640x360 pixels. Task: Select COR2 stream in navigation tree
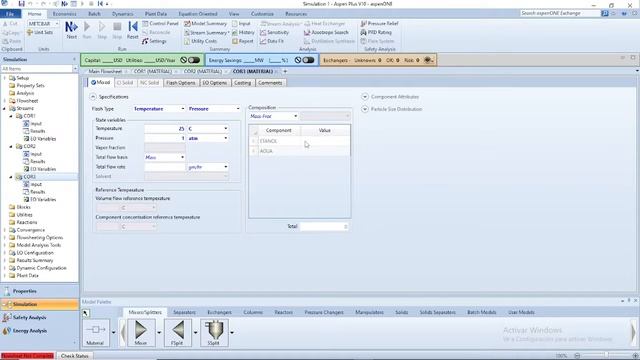click(x=29, y=146)
